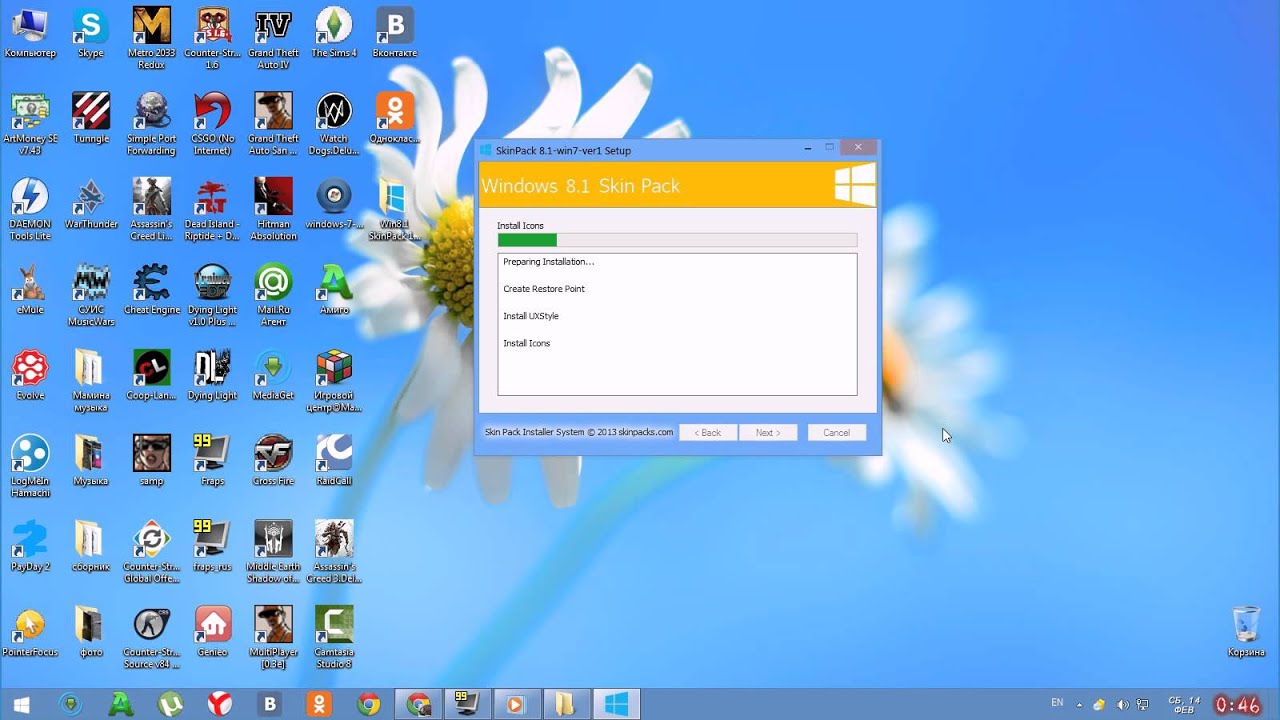Open the Вконтакте desktop shortcut
The height and width of the screenshot is (720, 1280).
(x=394, y=32)
